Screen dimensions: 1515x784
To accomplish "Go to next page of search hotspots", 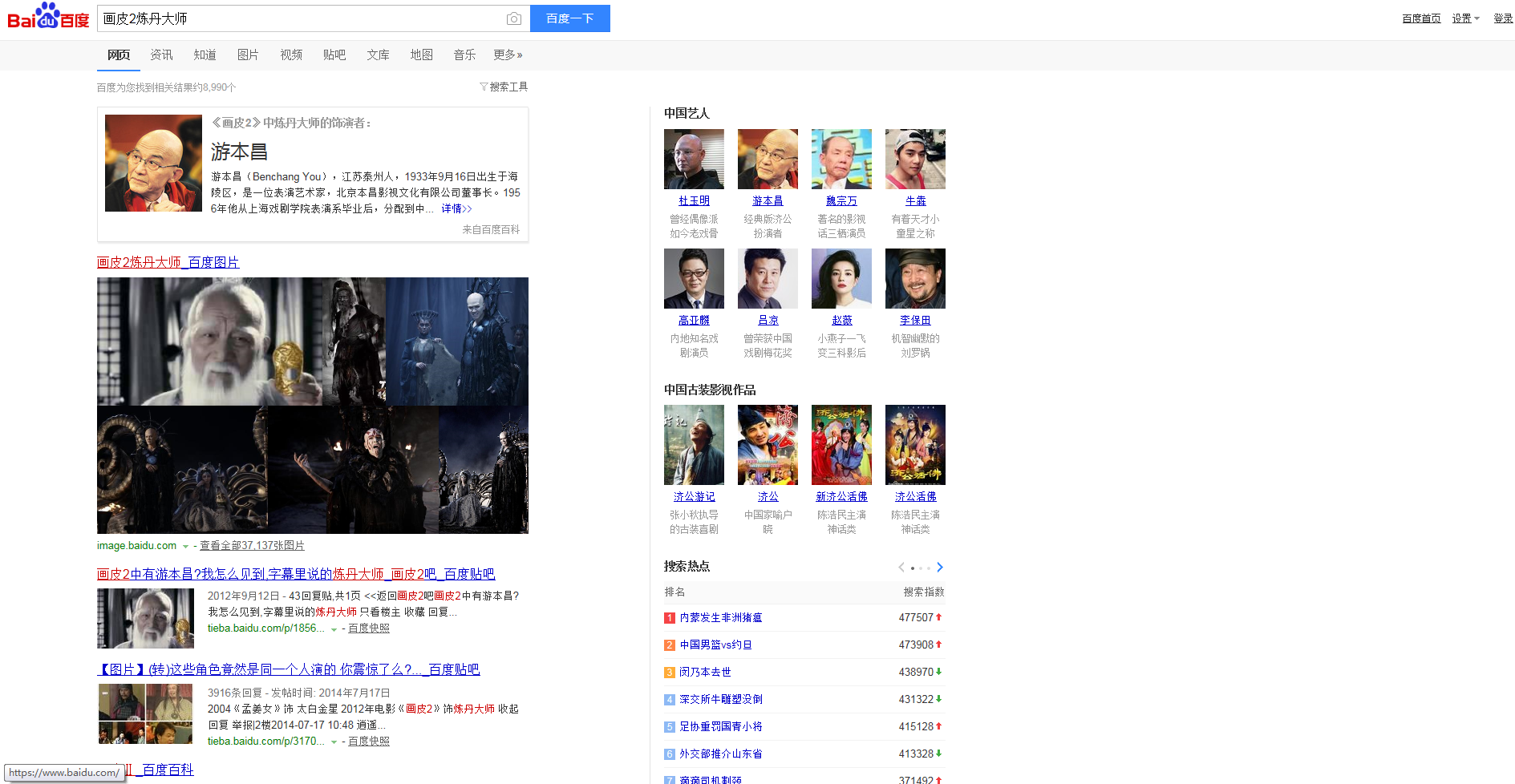I will point(940,568).
